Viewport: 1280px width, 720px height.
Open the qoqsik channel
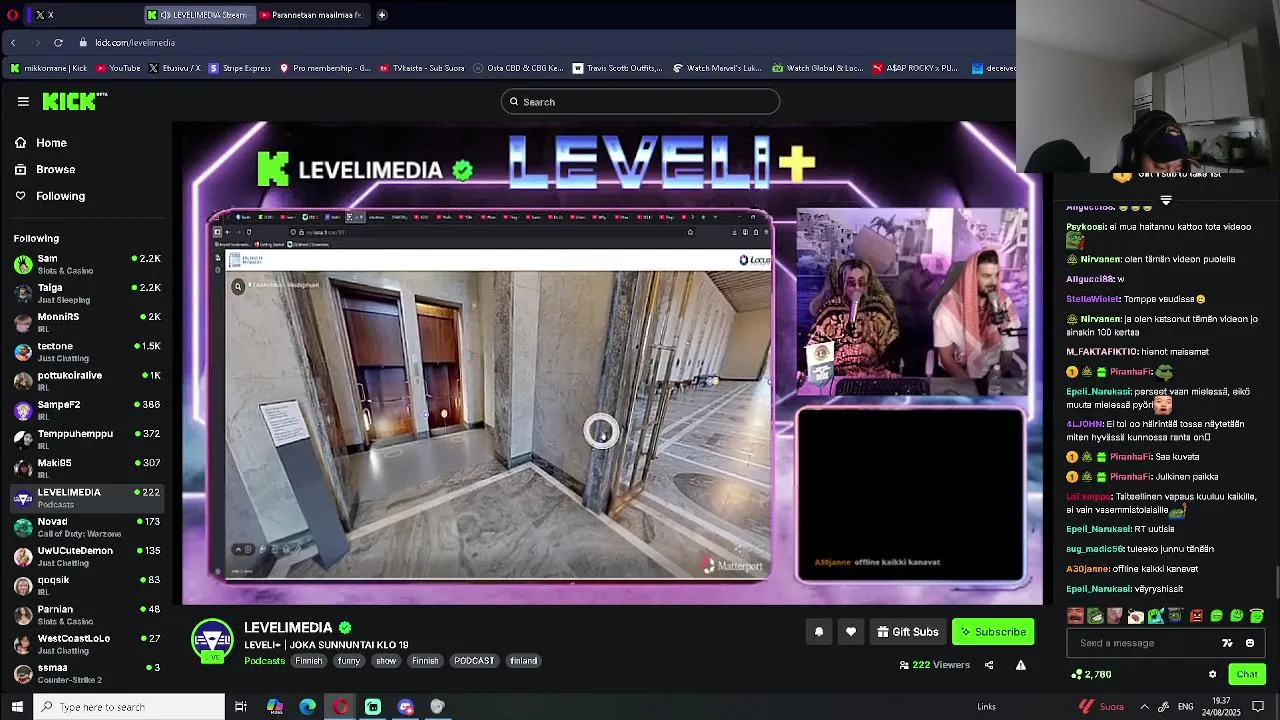point(86,585)
